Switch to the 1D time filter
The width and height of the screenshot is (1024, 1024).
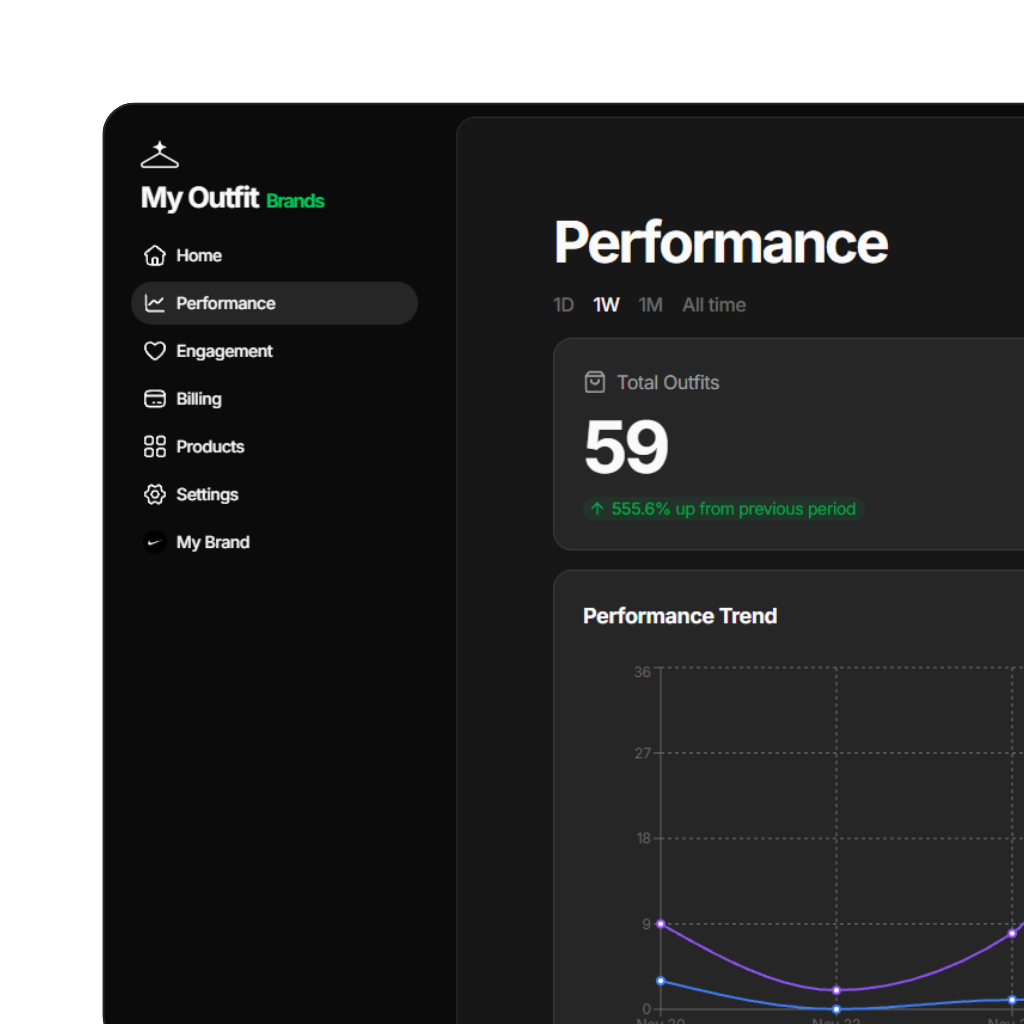[563, 305]
